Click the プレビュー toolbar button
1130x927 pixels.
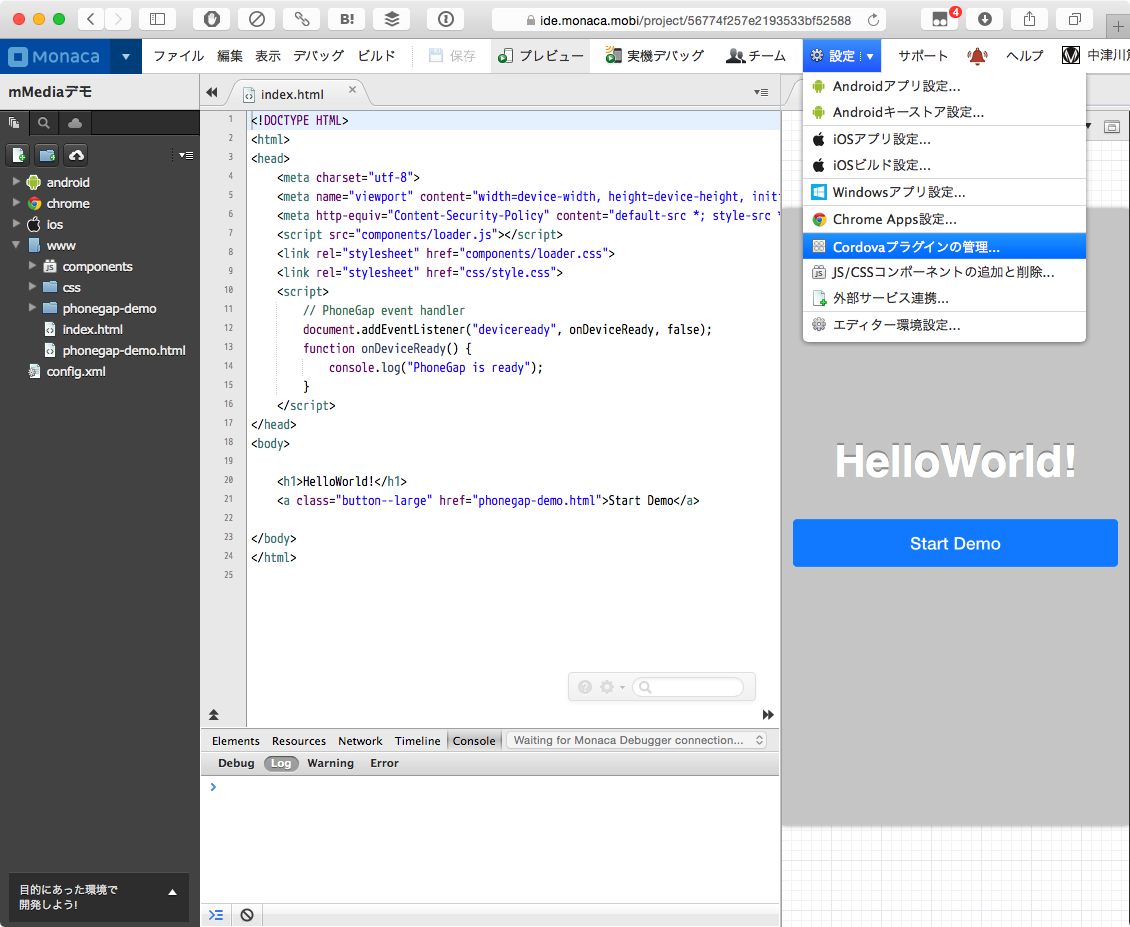click(540, 56)
